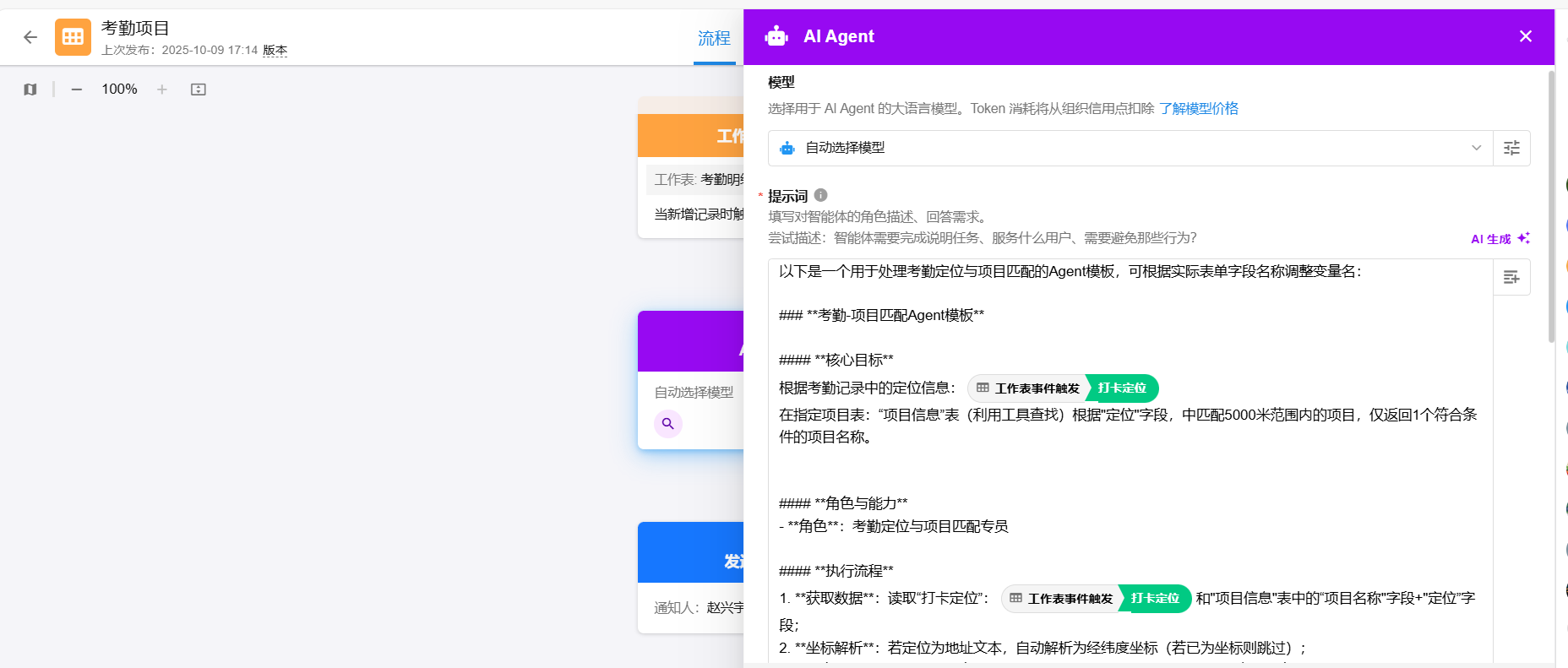The width and height of the screenshot is (1568, 668).
Task: Open the 版本 history link
Action: 275,50
